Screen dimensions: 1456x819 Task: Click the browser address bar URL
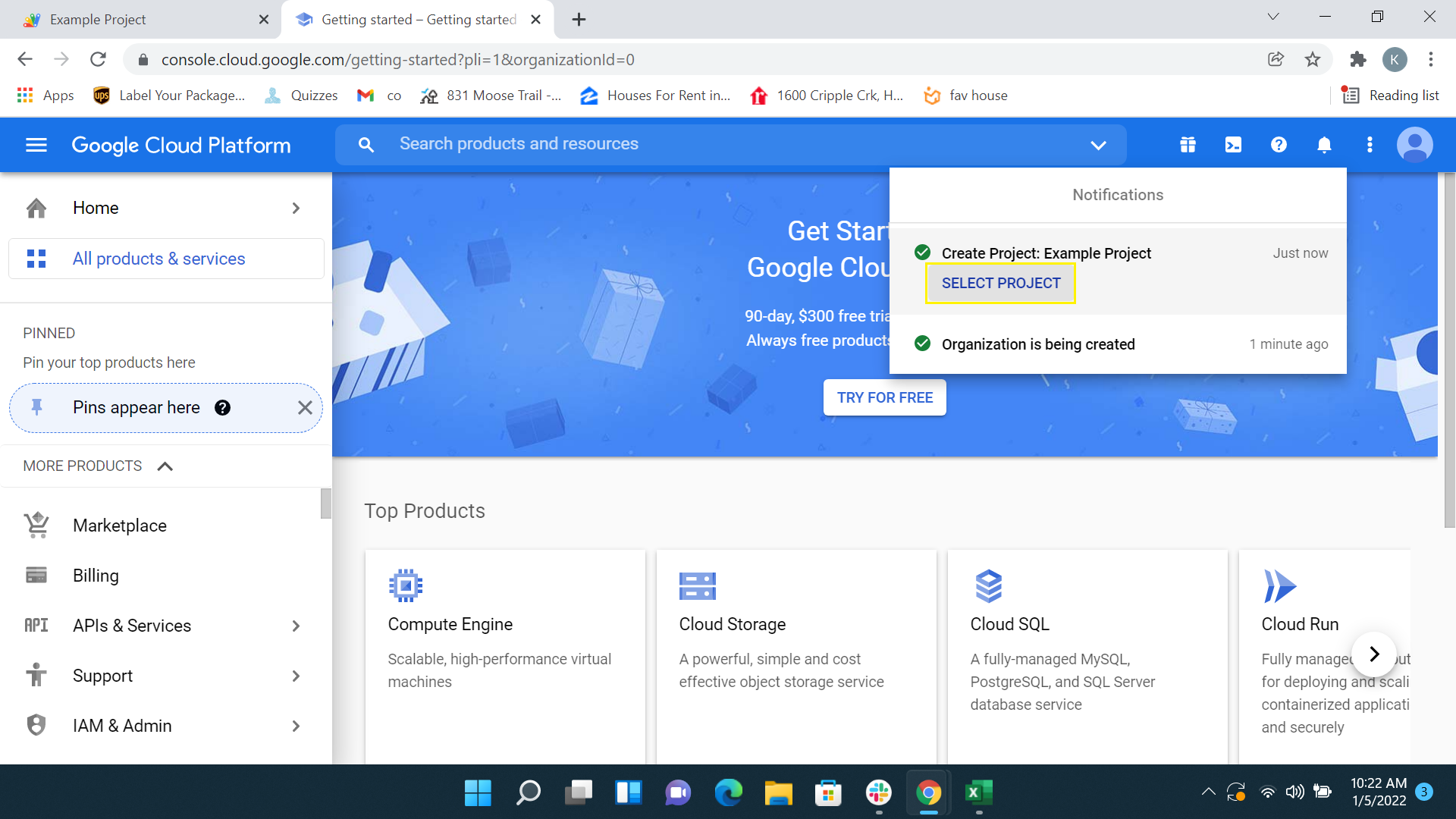point(398,59)
